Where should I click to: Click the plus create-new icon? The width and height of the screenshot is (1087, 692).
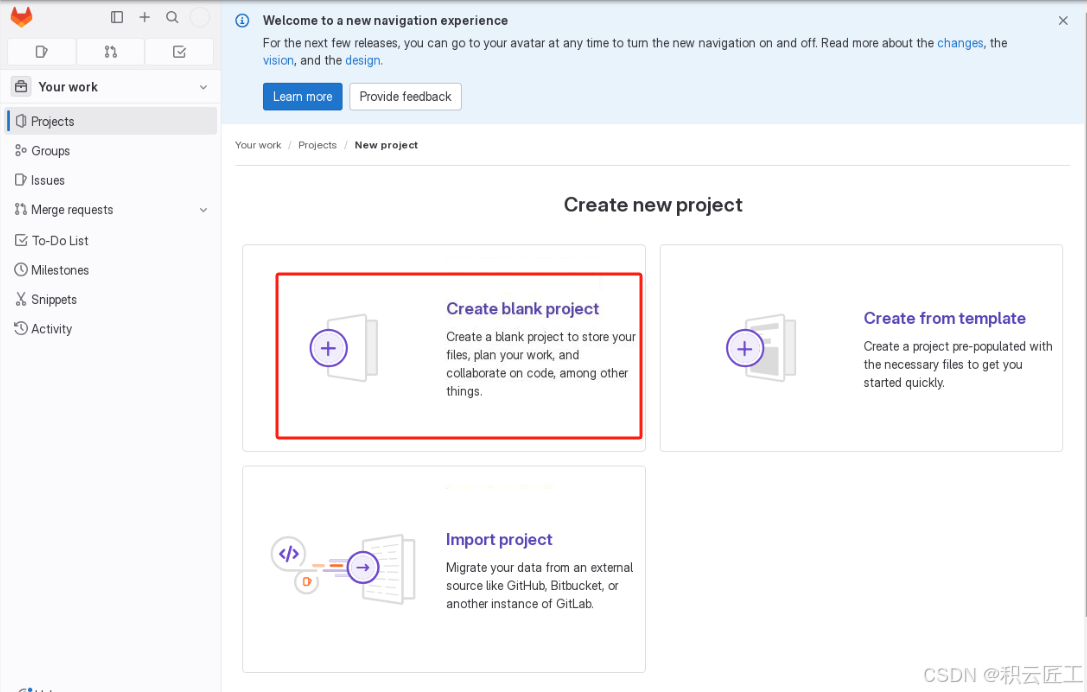144,17
